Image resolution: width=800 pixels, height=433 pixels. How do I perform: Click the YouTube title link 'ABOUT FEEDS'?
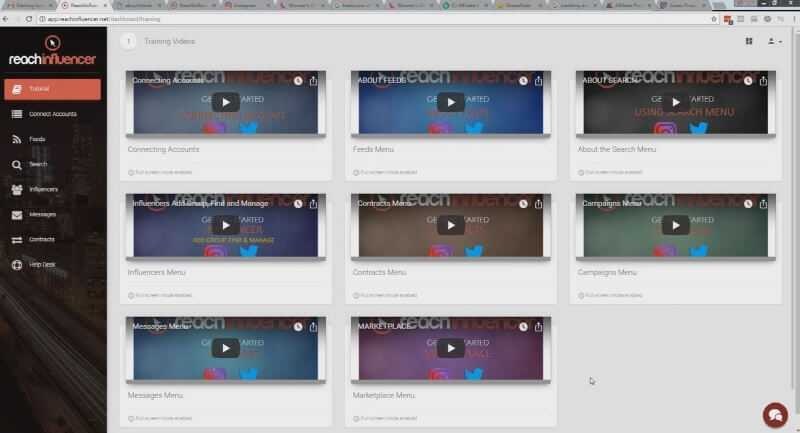381,81
